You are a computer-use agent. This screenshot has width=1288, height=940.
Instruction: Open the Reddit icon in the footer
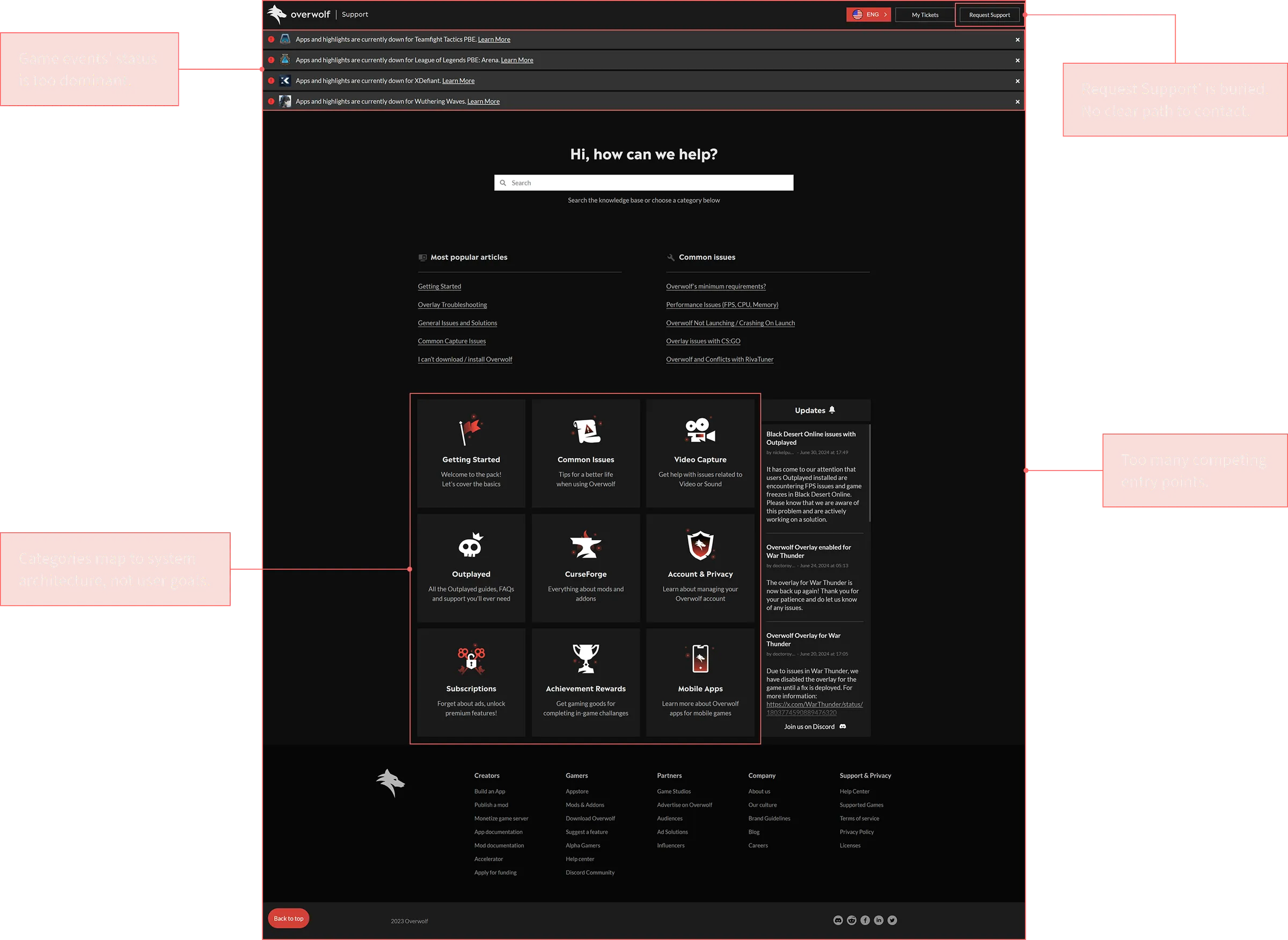[x=852, y=920]
